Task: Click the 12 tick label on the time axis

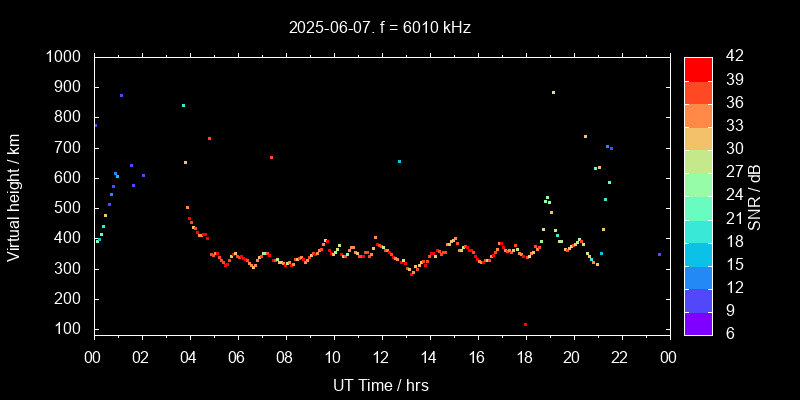Action: coord(381,357)
